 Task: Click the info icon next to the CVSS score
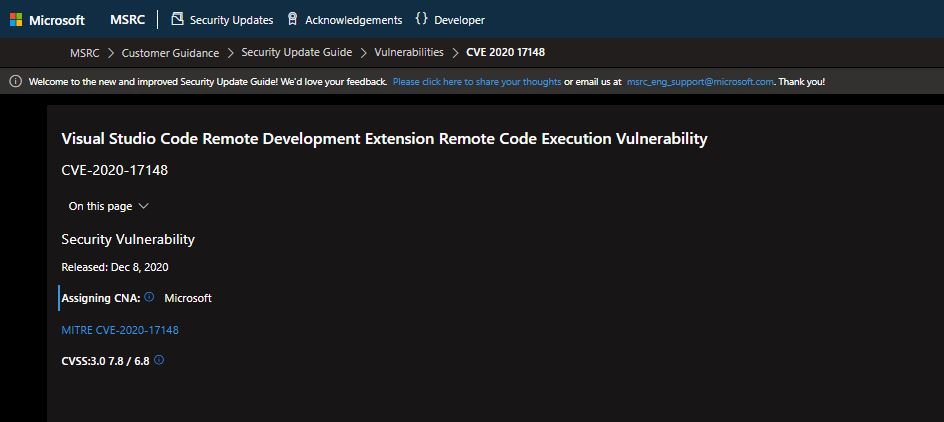(x=159, y=360)
